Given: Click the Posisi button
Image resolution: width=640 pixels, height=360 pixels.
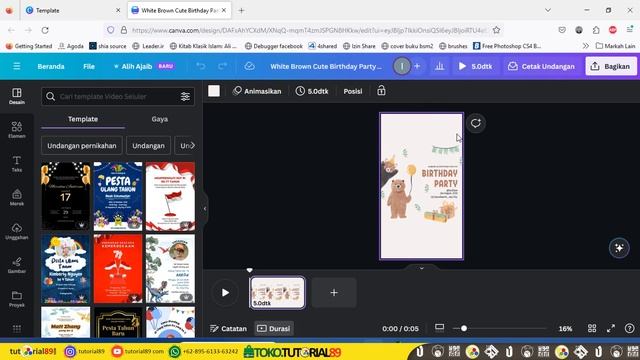Looking at the screenshot, I should point(353,91).
